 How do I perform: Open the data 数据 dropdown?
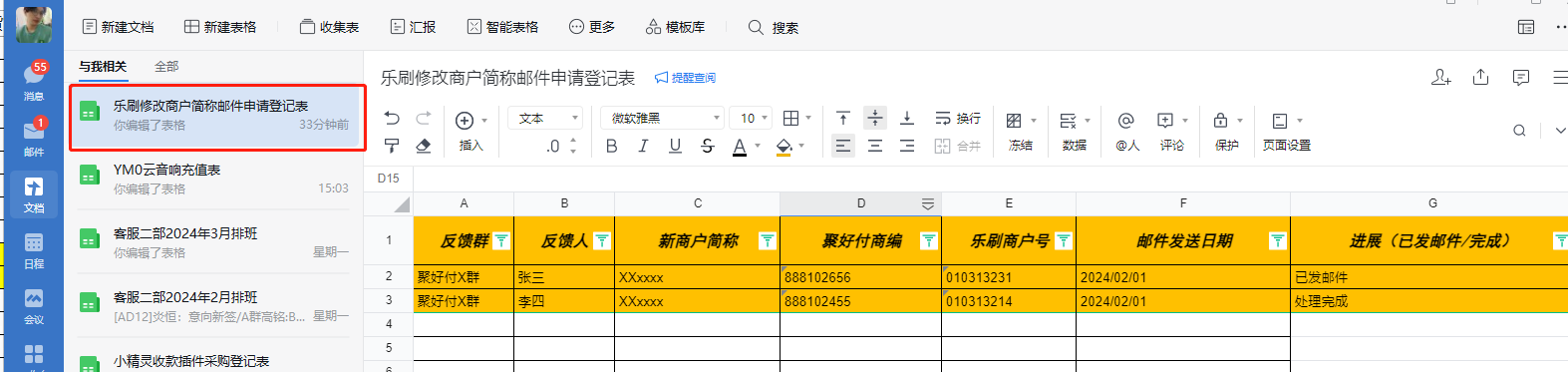click(1075, 131)
